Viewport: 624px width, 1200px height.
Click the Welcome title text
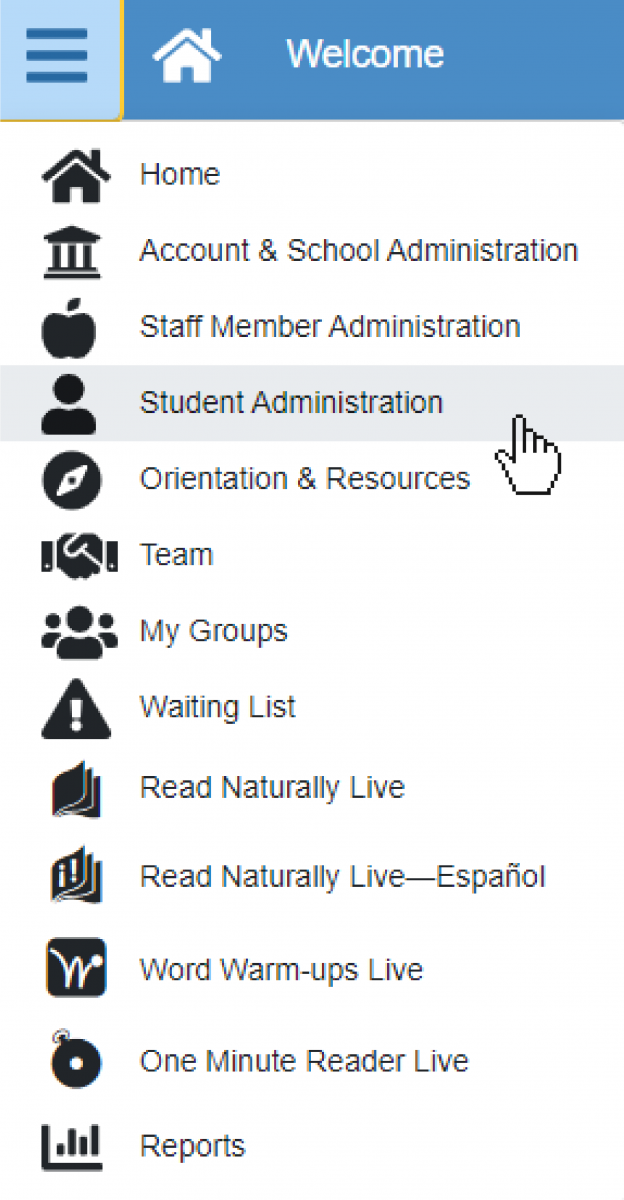pos(365,55)
